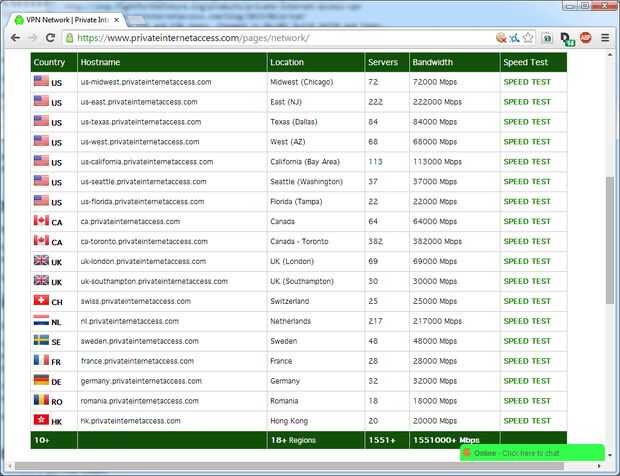Run SPEED TEST for Texas (Dallas)
Viewport: 620px width, 476px height.
(x=527, y=122)
